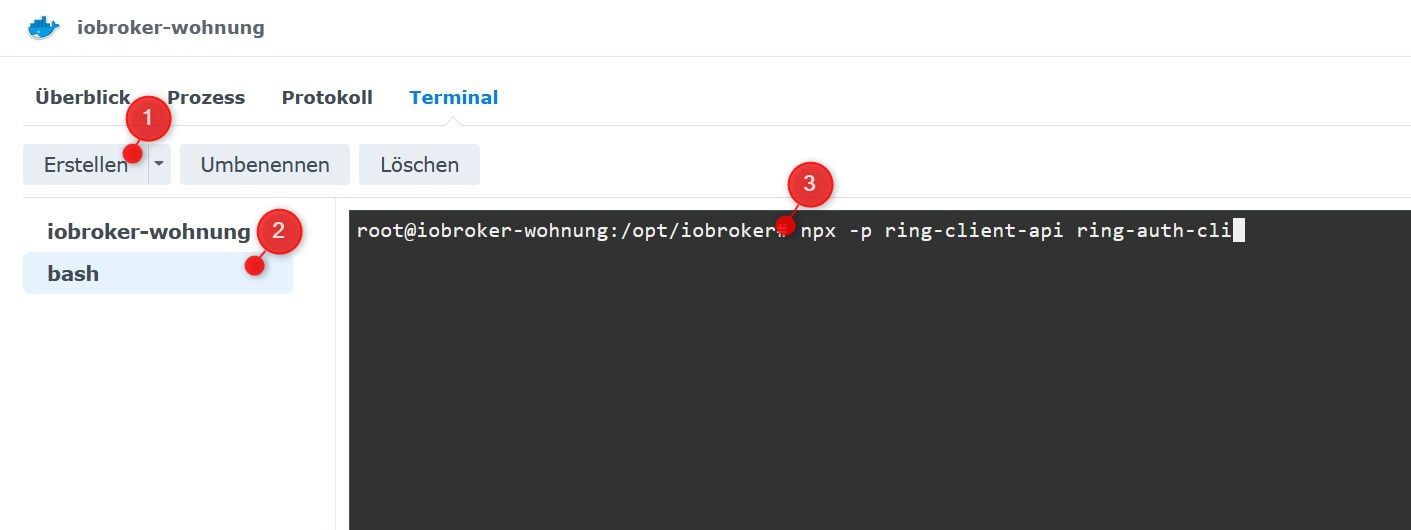This screenshot has height=530, width=1411.
Task: Select the bash terminal session
Action: coord(158,273)
